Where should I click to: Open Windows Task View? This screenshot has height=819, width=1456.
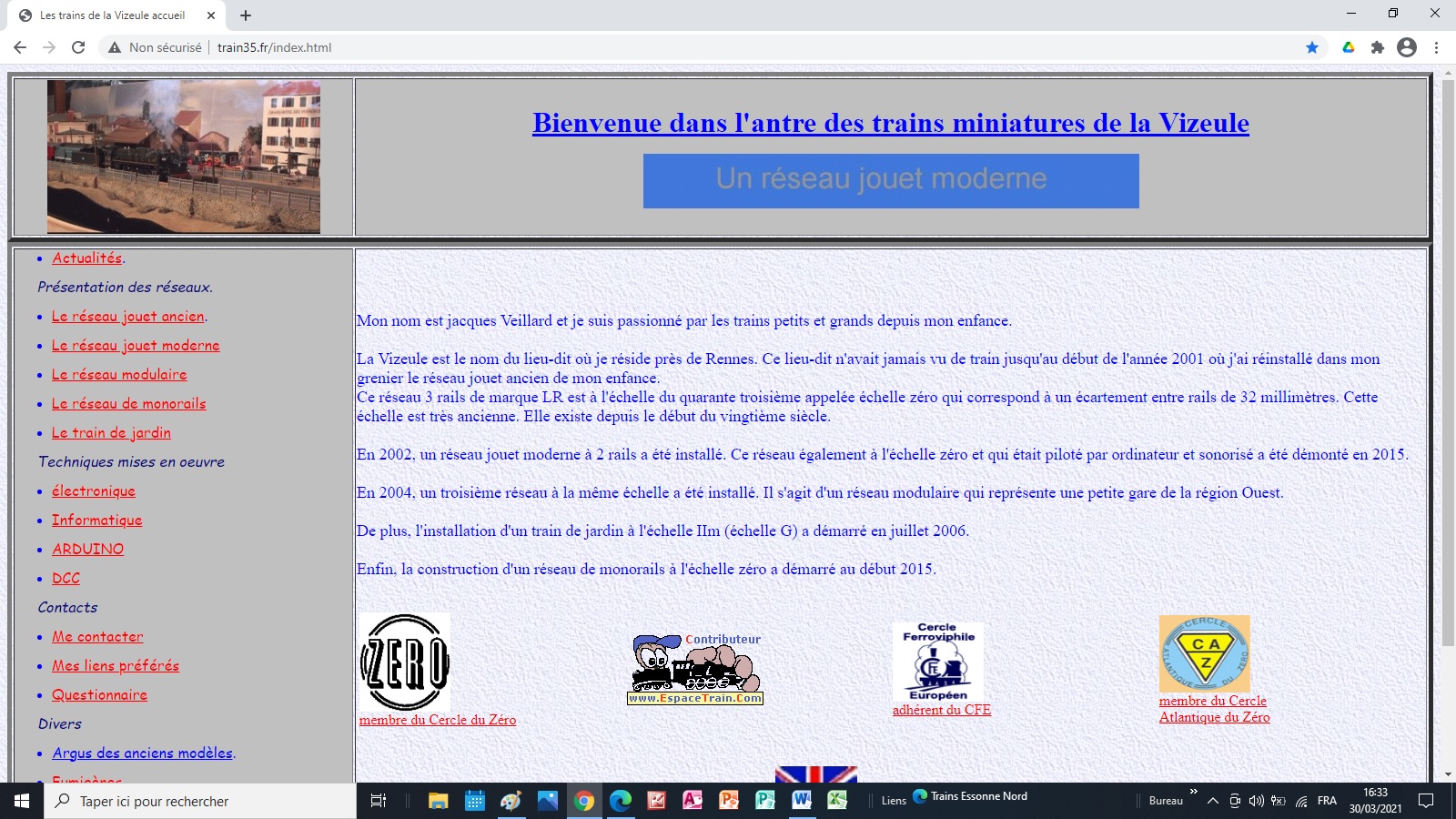(x=379, y=801)
